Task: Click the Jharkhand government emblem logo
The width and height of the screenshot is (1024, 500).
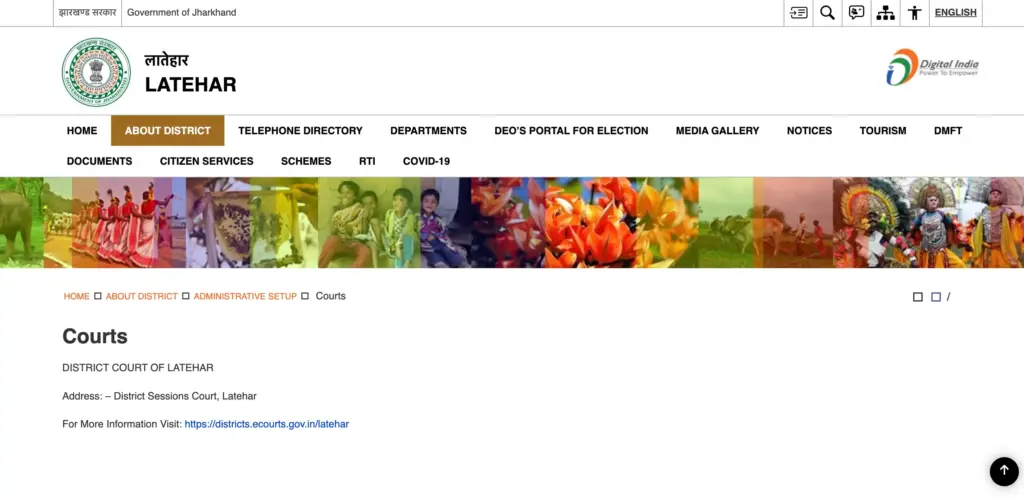Action: pos(96,72)
